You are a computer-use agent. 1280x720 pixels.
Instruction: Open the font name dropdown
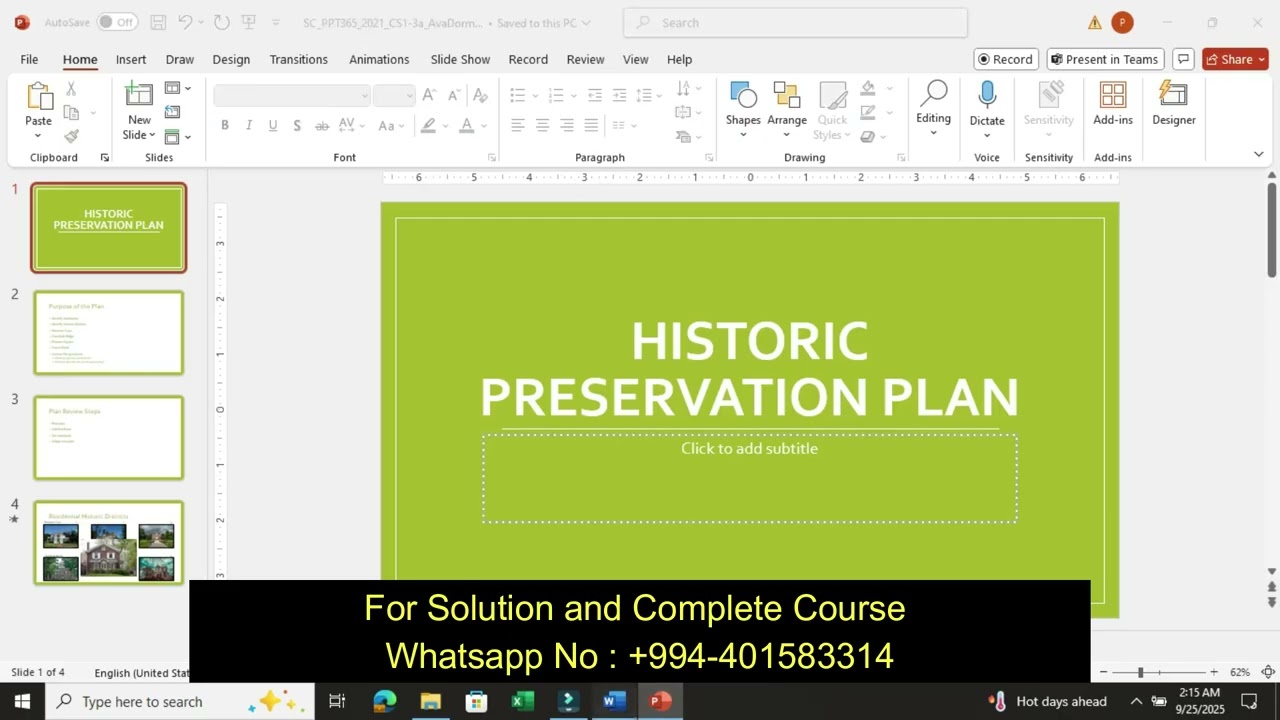coord(364,95)
